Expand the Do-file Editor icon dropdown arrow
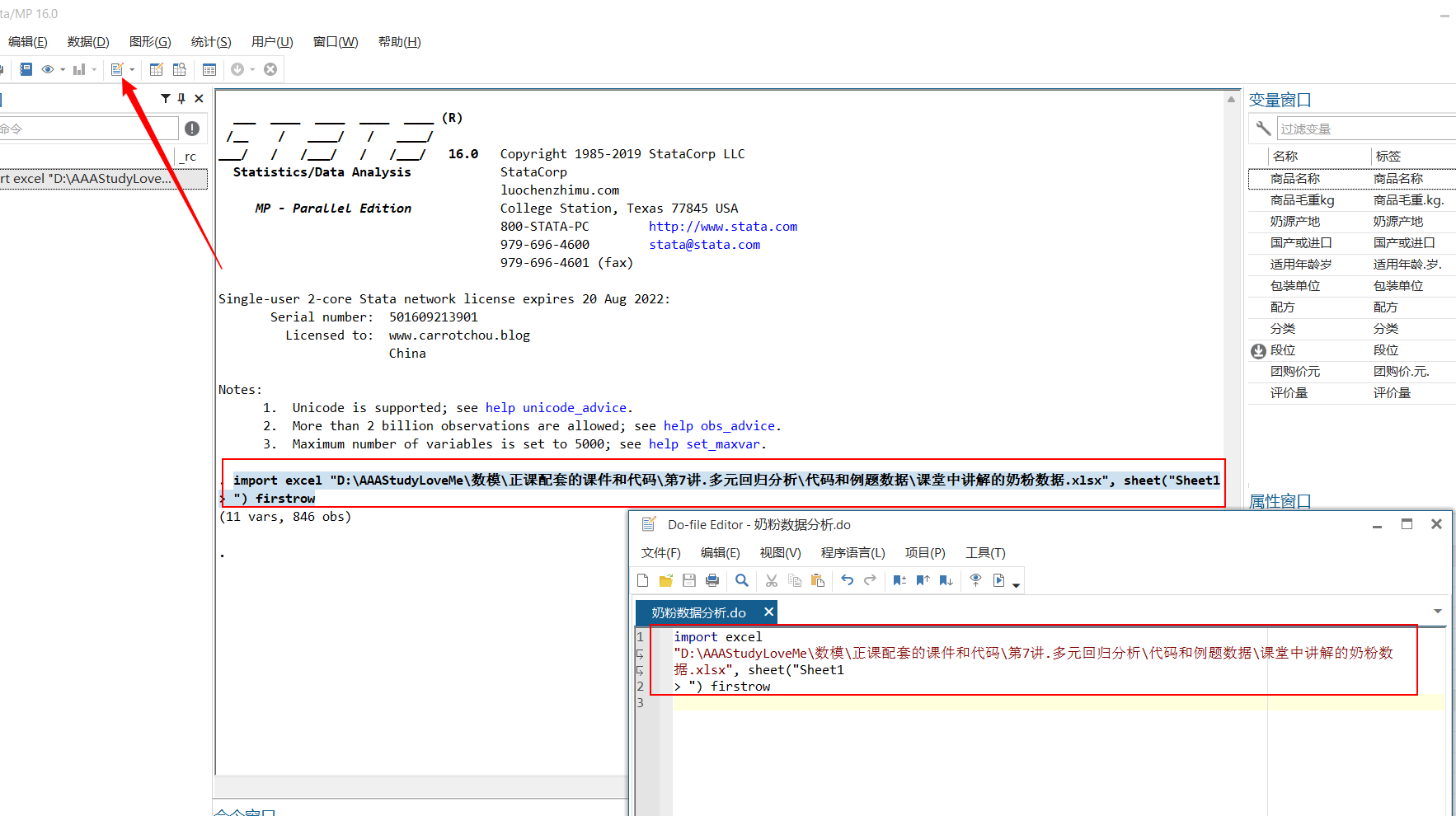This screenshot has height=816, width=1456. [x=132, y=70]
